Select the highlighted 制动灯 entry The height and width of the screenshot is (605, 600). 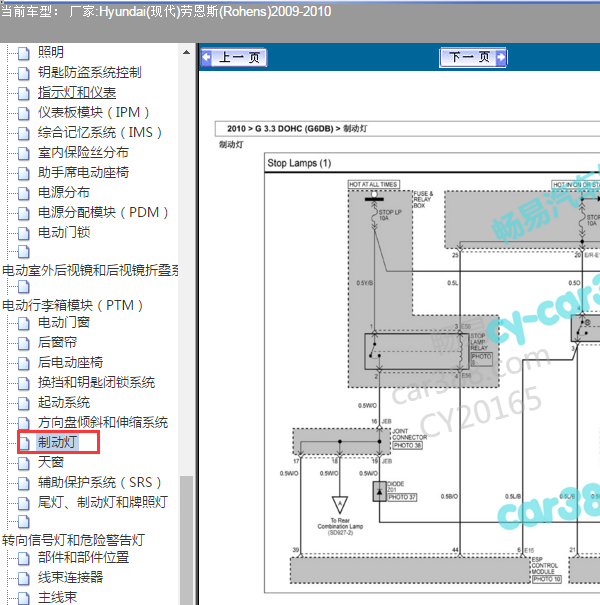click(57, 442)
